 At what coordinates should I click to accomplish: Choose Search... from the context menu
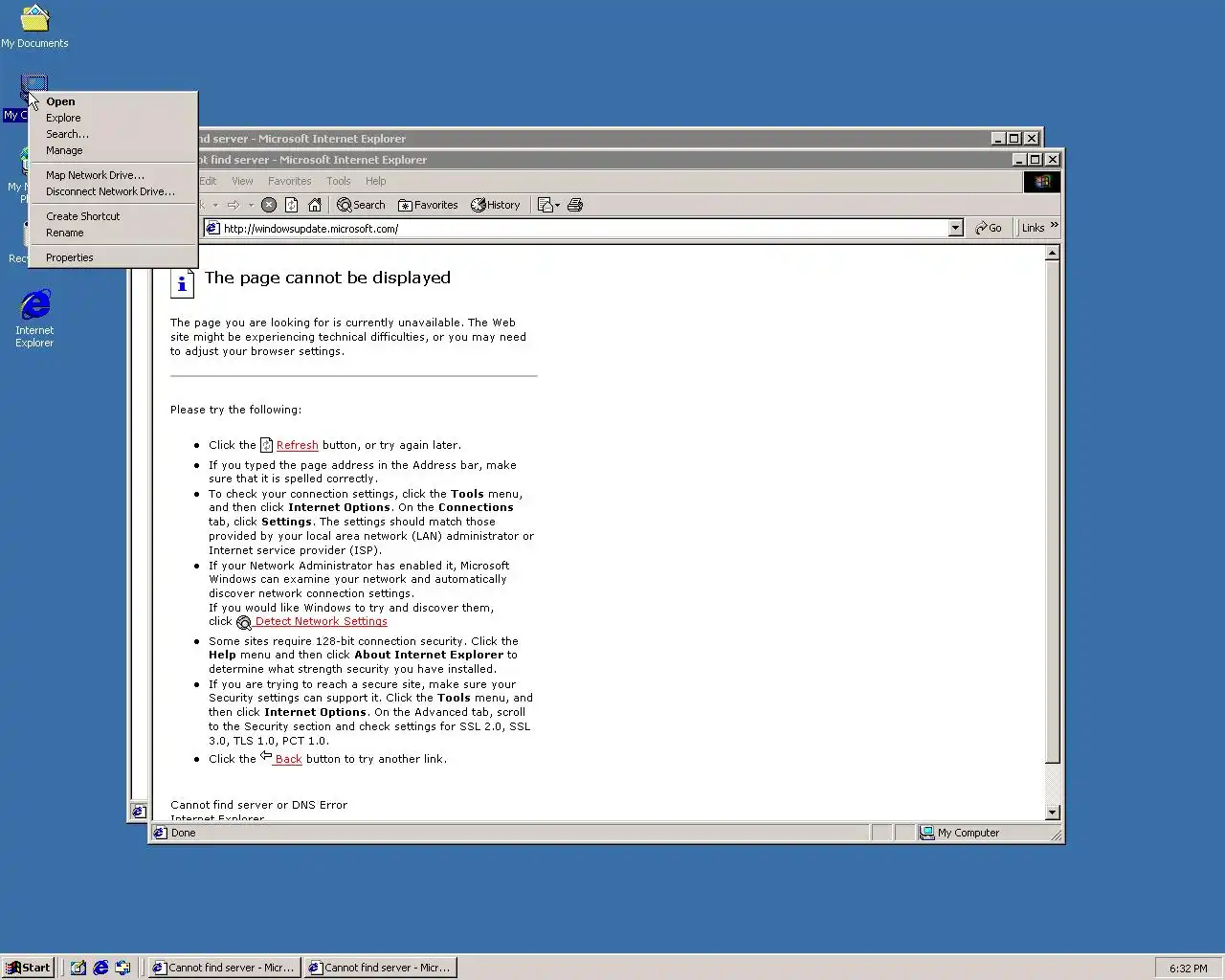click(x=113, y=134)
